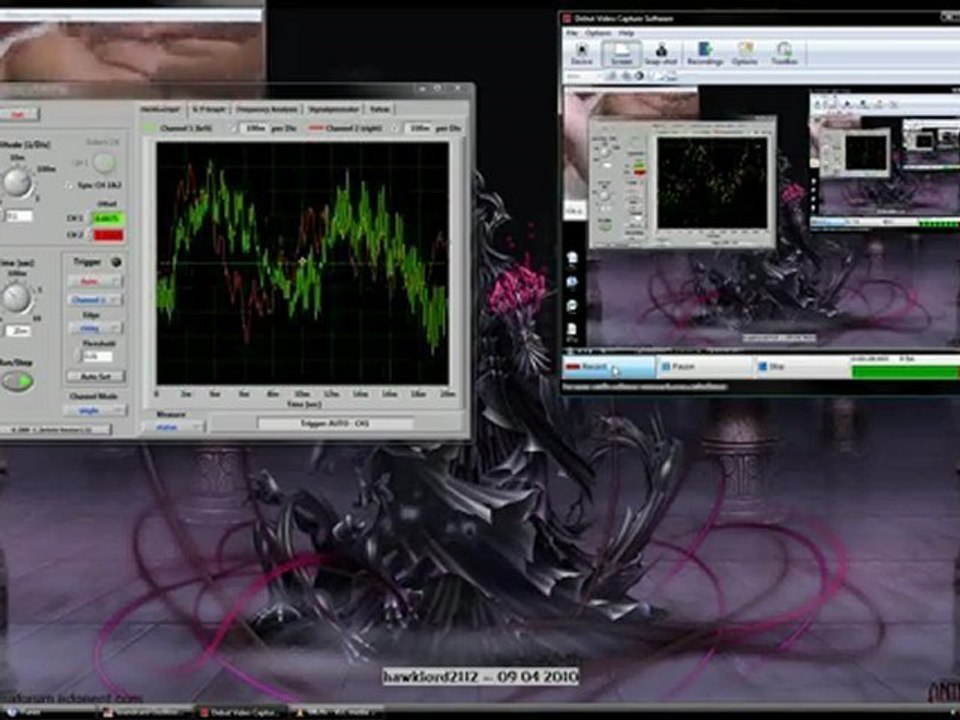Click the Pause button in Debut

(704, 367)
